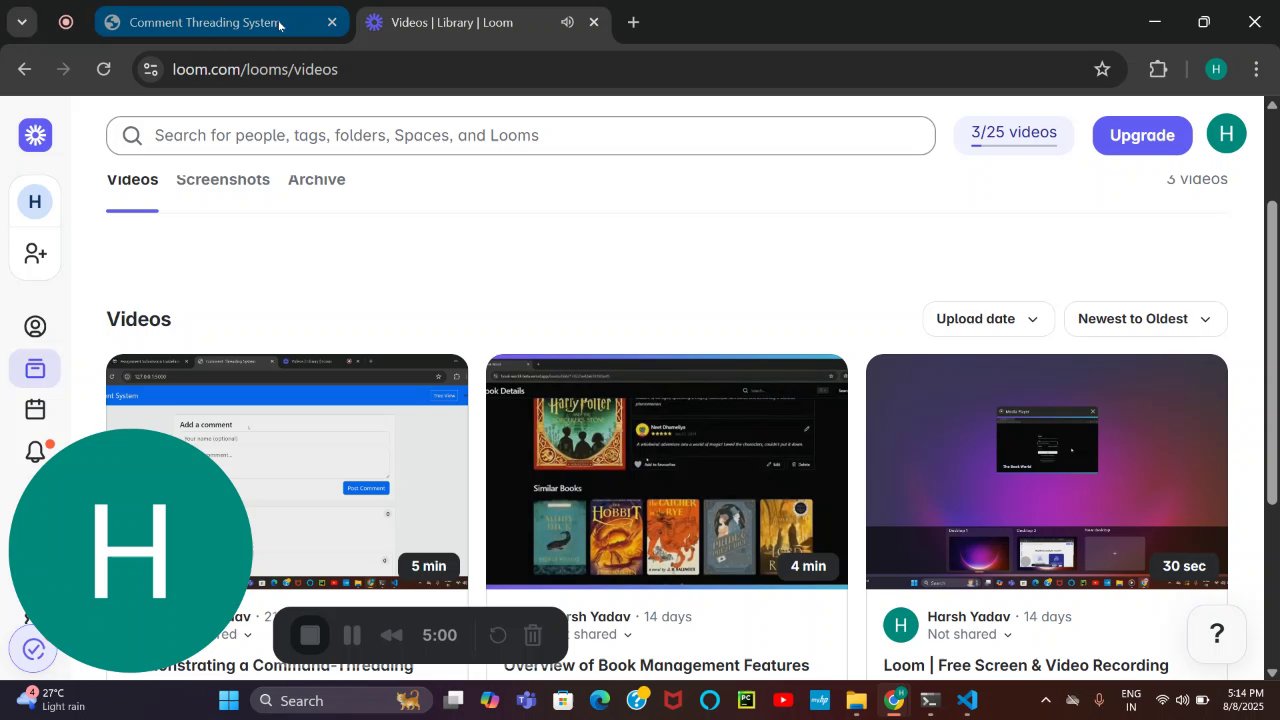This screenshot has height=720, width=1280.
Task: Expand Not shared dropdown on the Loom Free Screen video
Action: coord(969,634)
